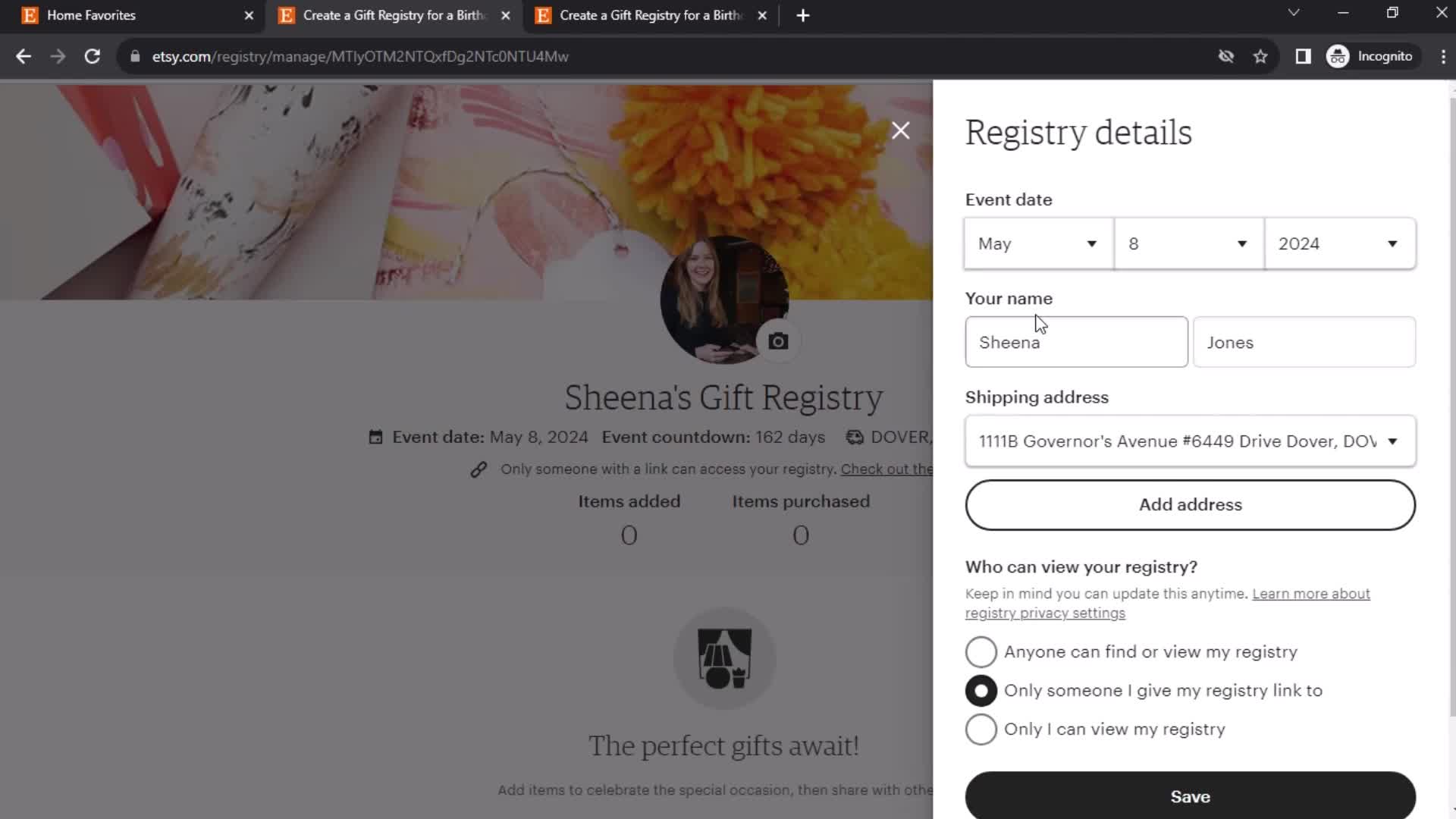Click the camera icon on profile photo

pyautogui.click(x=779, y=341)
